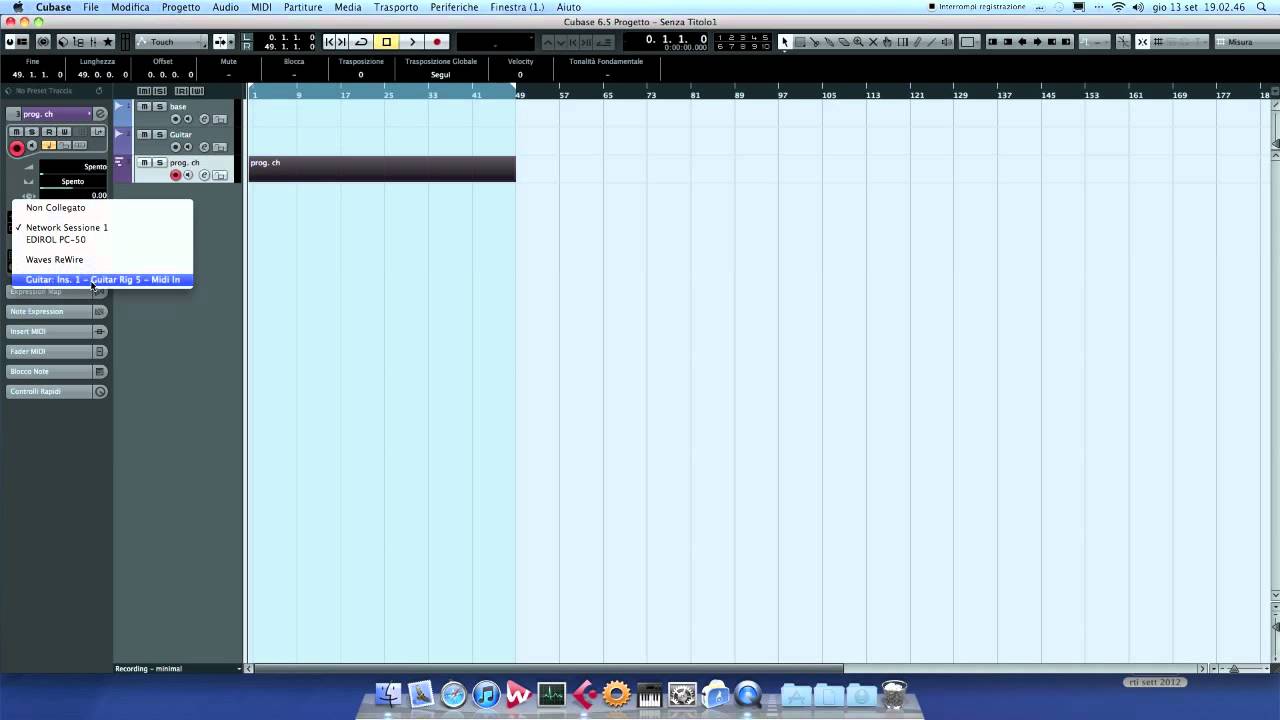Solo the Guitar track
This screenshot has height=720, width=1280.
(159, 135)
